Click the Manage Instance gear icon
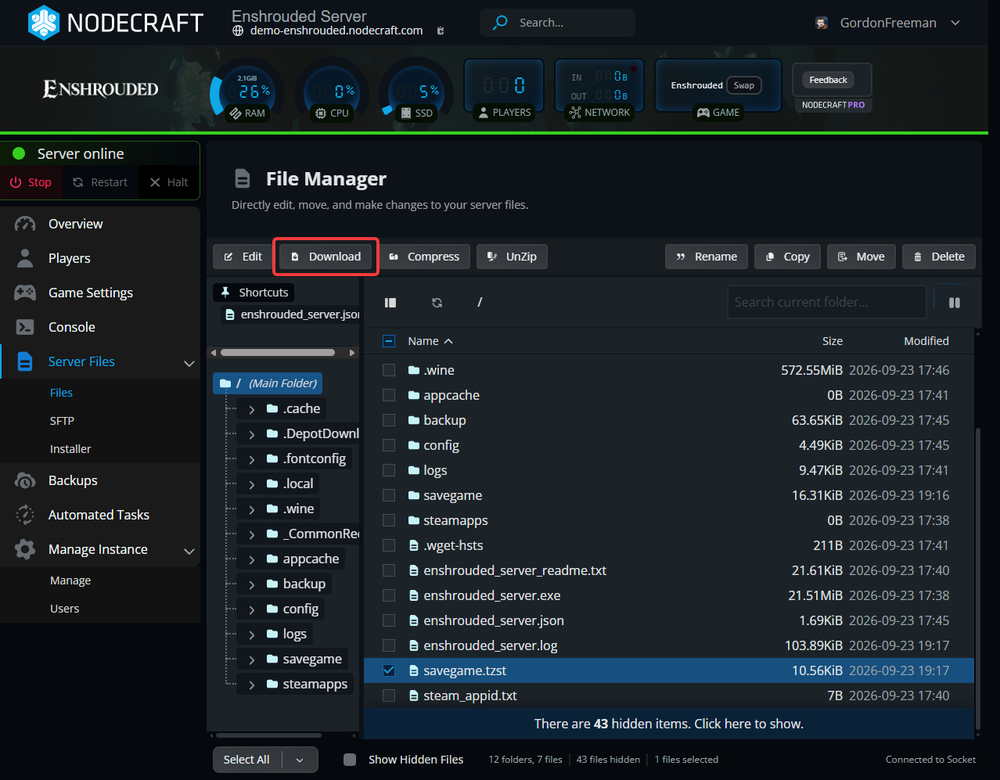The height and width of the screenshot is (780, 1000). 25,549
